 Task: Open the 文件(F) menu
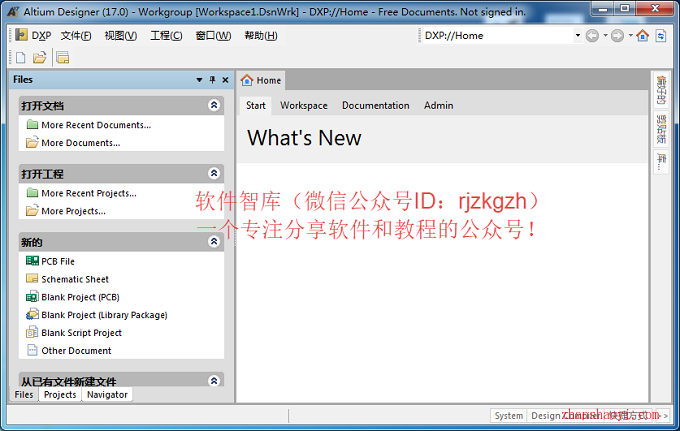(x=76, y=36)
